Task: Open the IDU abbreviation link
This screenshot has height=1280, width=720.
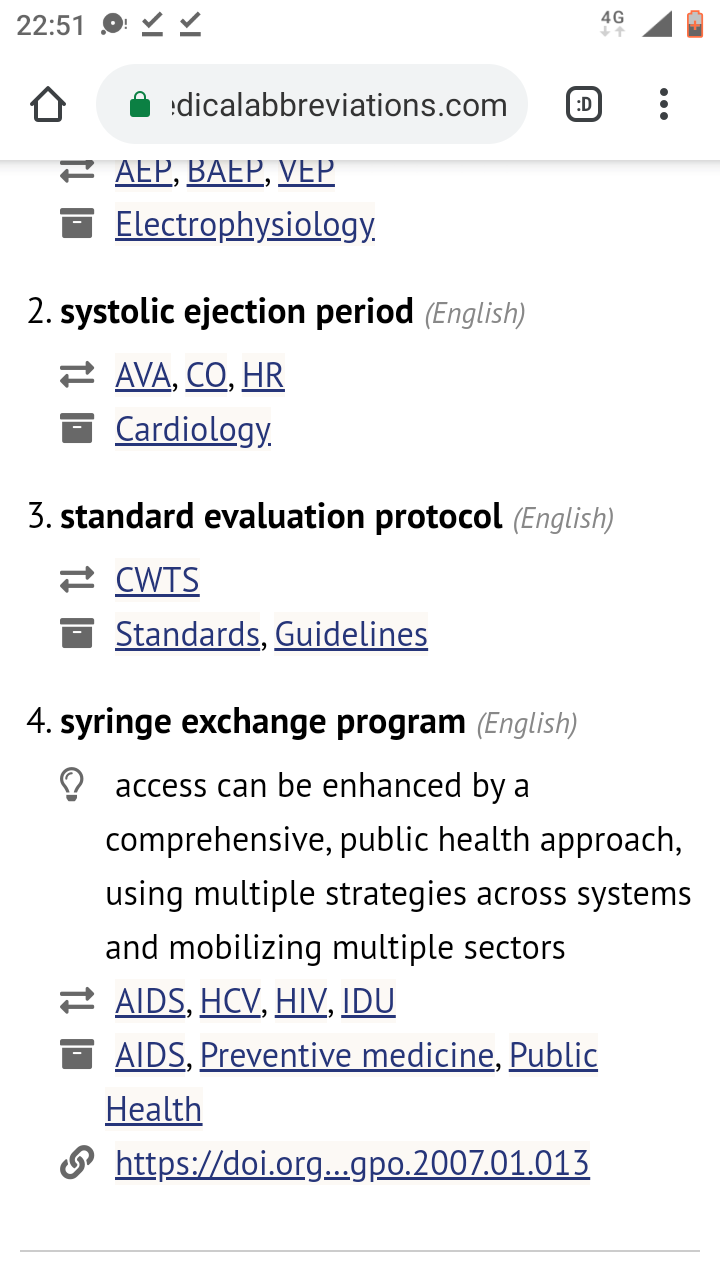Action: point(368,1001)
